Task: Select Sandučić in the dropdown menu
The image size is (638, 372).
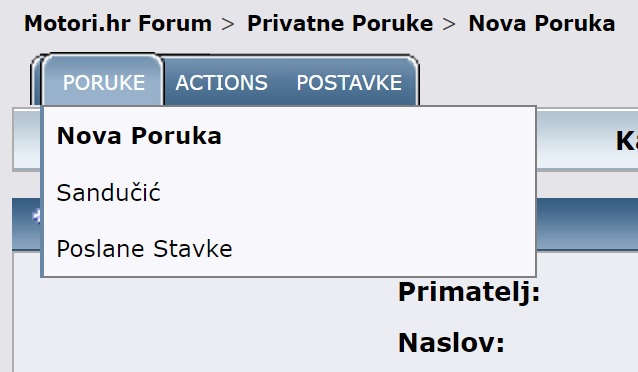Action: 108,193
